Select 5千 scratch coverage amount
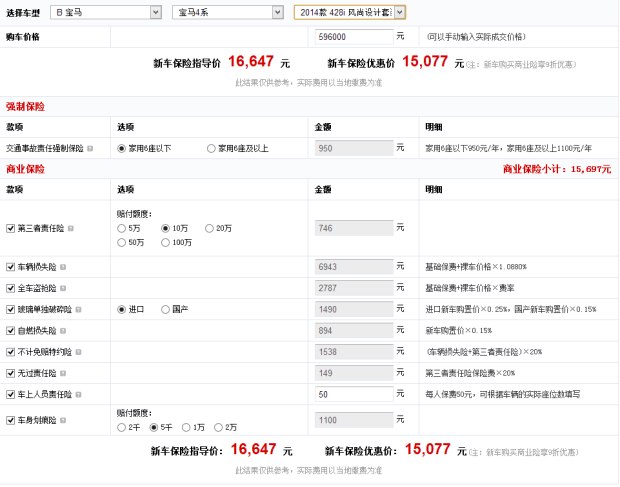 coord(154,428)
